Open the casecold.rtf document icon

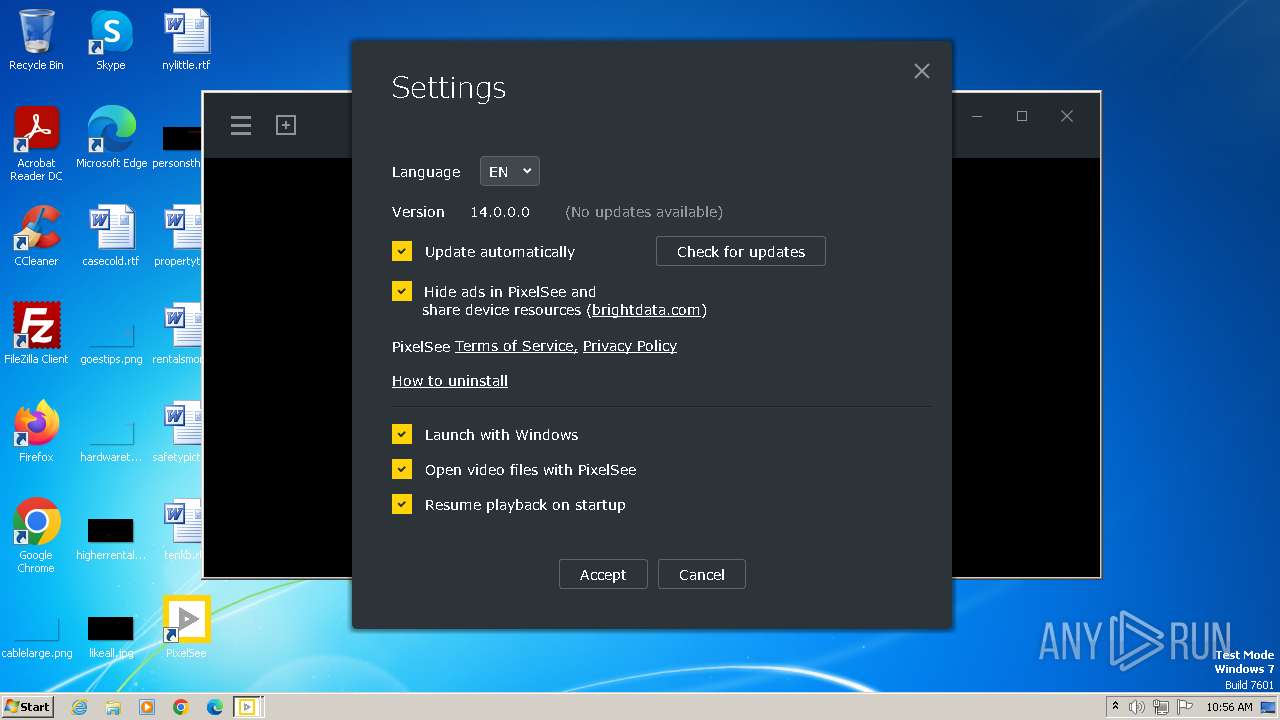point(111,236)
